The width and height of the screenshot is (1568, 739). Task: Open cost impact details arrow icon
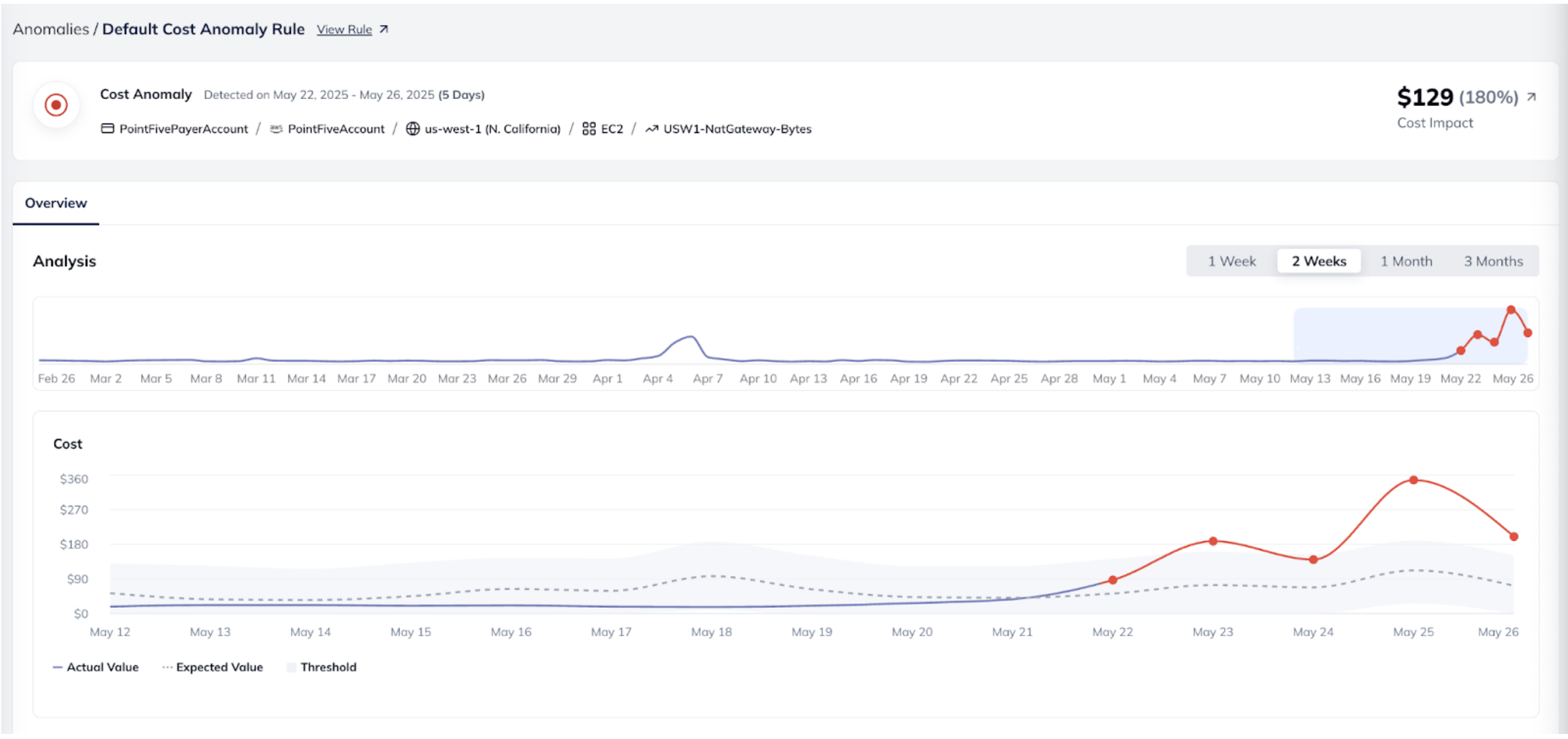pos(1532,97)
